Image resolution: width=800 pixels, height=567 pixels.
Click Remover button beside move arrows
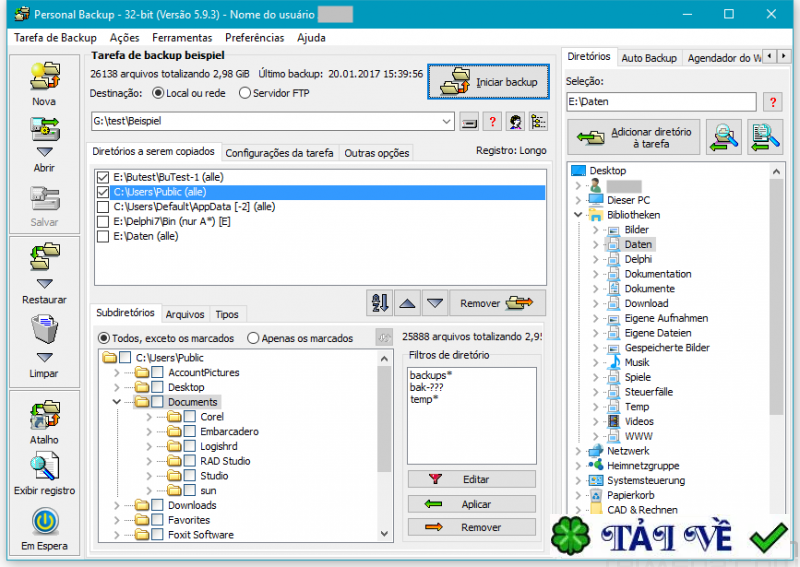coord(497,303)
